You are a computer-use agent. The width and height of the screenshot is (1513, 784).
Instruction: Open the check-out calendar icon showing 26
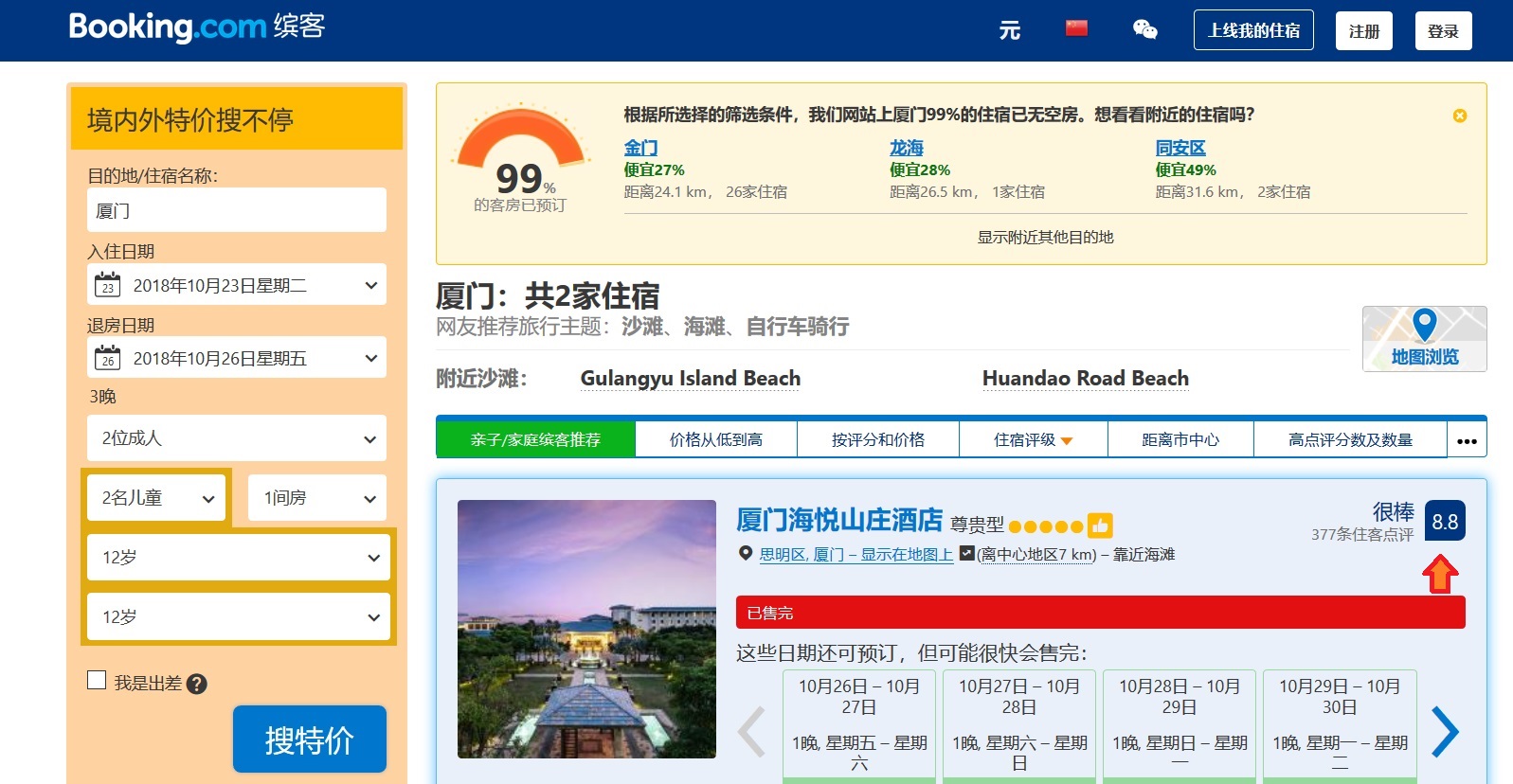[x=108, y=358]
